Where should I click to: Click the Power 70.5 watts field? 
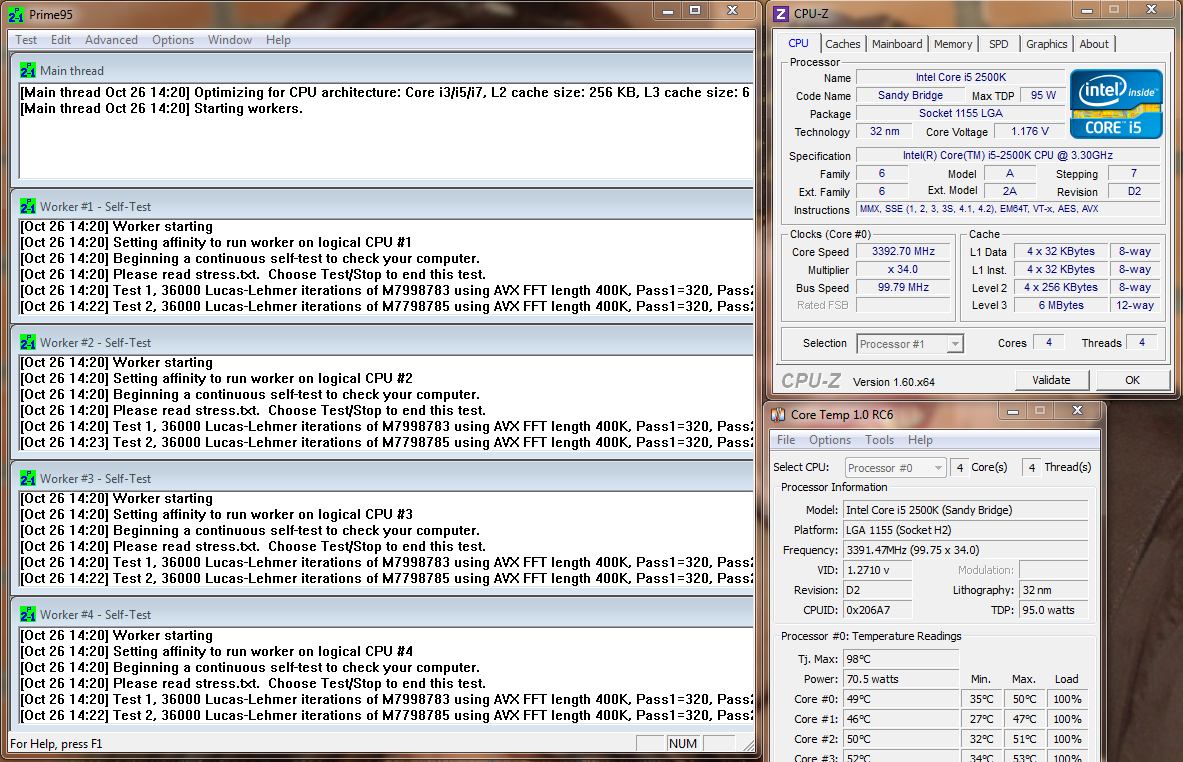tap(901, 679)
